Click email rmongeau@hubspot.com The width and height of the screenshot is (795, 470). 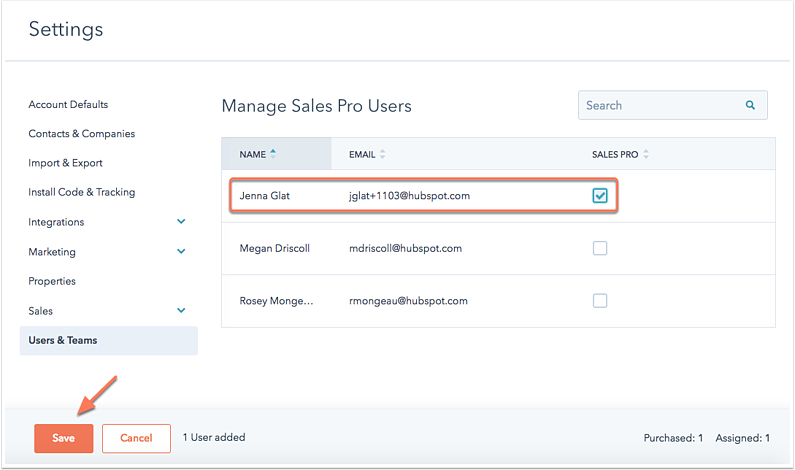(x=408, y=301)
